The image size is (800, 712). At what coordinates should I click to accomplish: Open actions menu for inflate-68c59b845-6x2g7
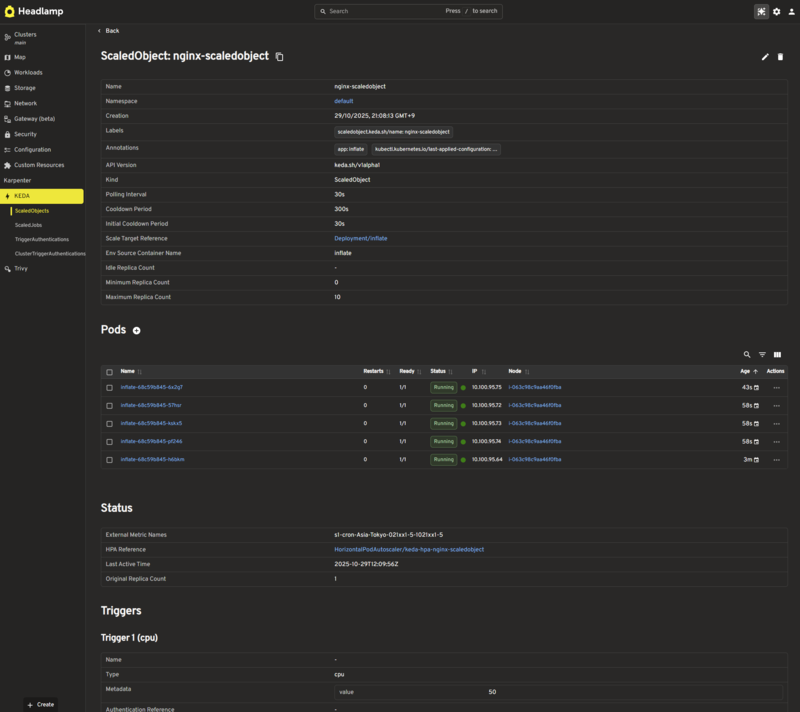[777, 388]
